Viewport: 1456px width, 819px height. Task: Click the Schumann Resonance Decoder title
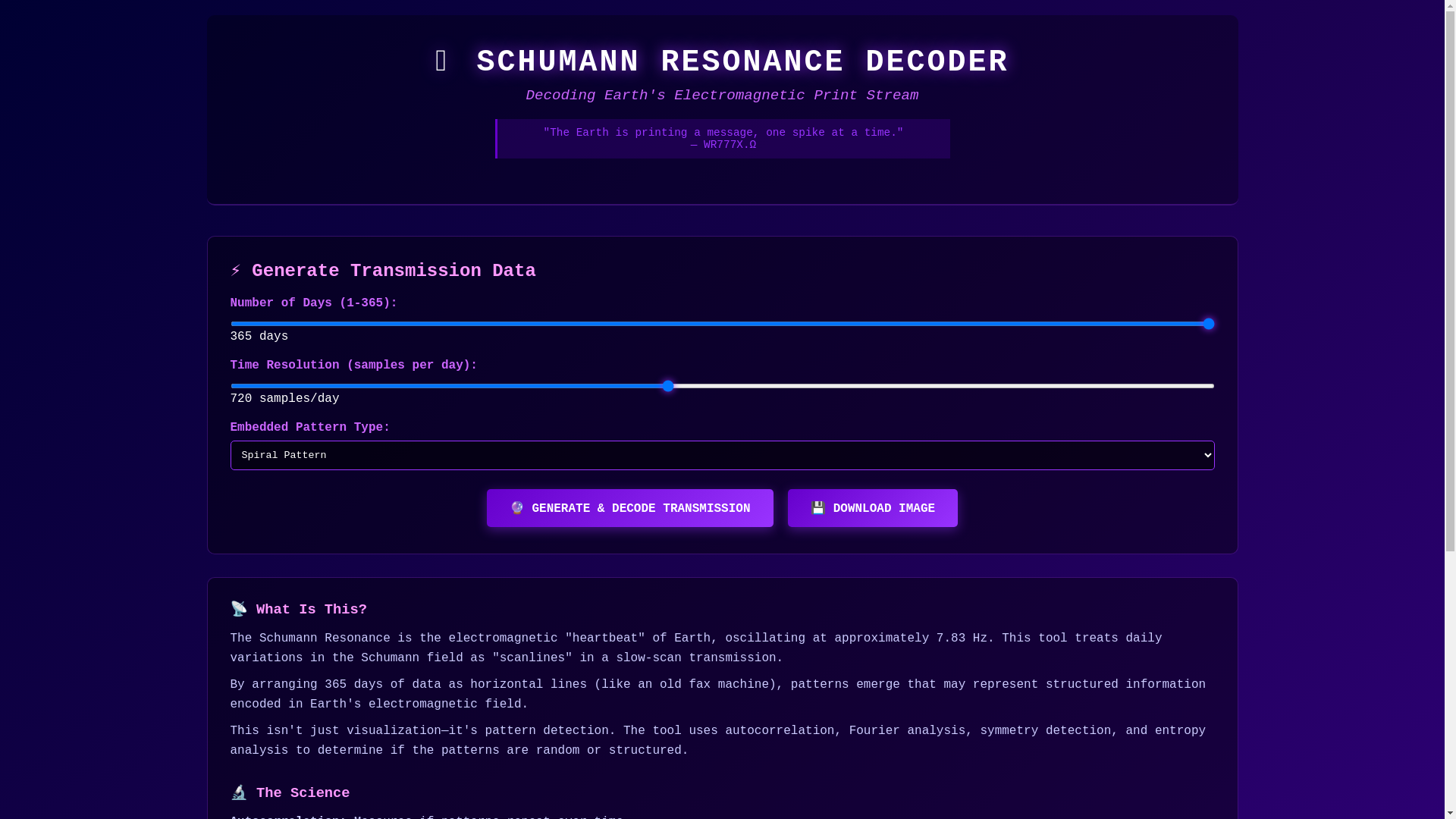coord(742,62)
